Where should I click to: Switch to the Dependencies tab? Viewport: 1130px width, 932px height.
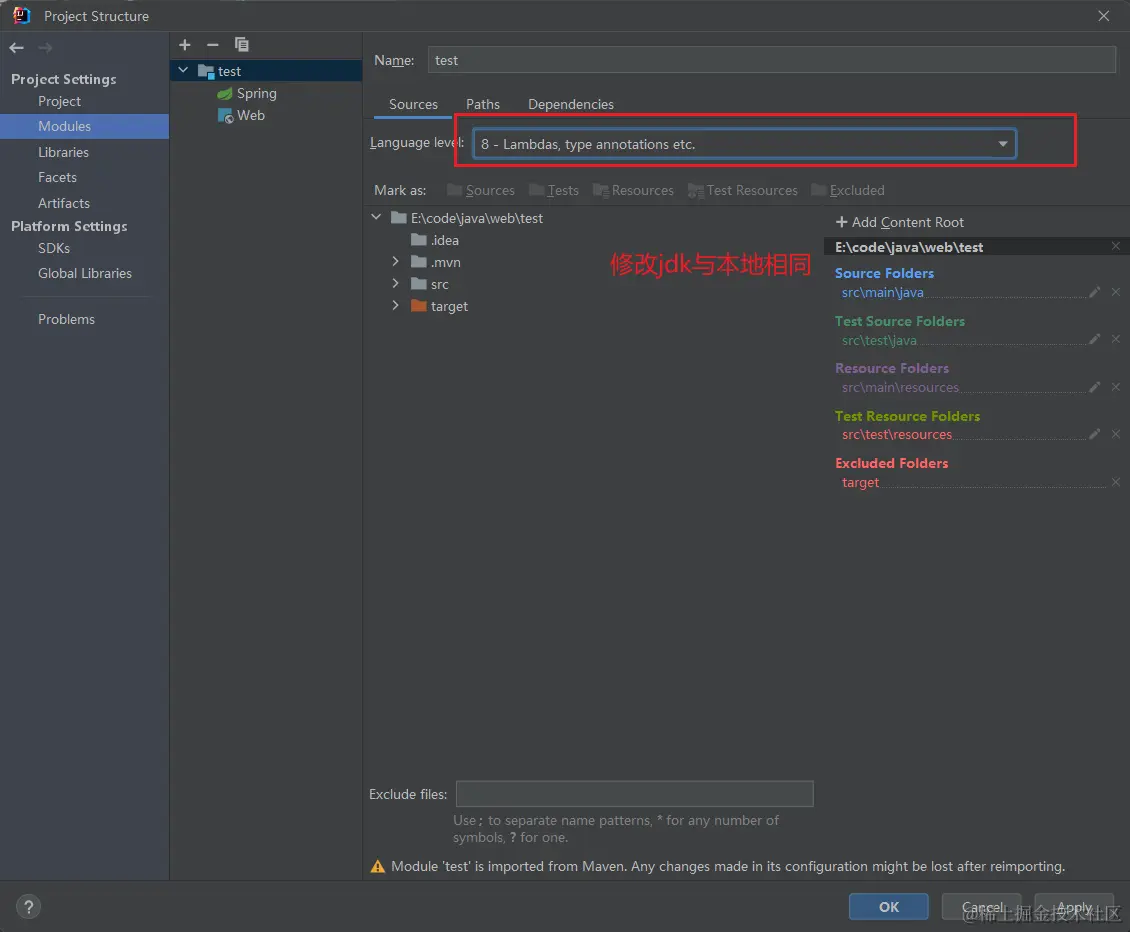coord(571,105)
